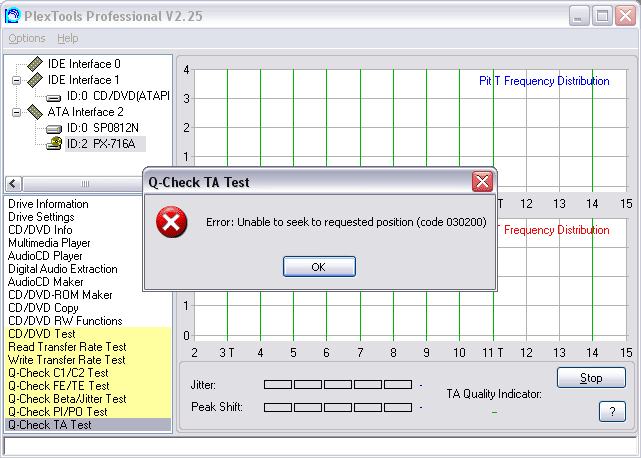Image resolution: width=641 pixels, height=458 pixels.
Task: Open Multimedia Player
Action: click(x=49, y=243)
